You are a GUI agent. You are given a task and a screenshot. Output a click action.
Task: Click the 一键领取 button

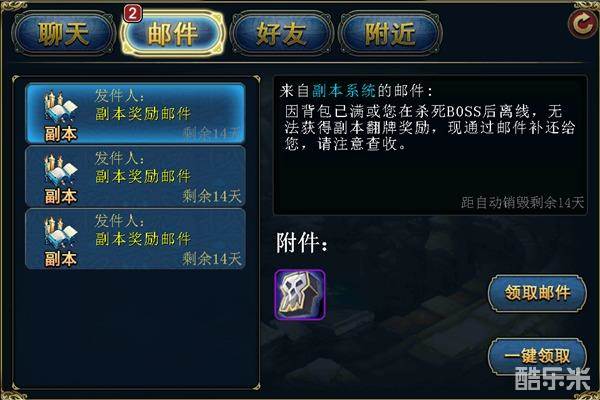(x=537, y=356)
